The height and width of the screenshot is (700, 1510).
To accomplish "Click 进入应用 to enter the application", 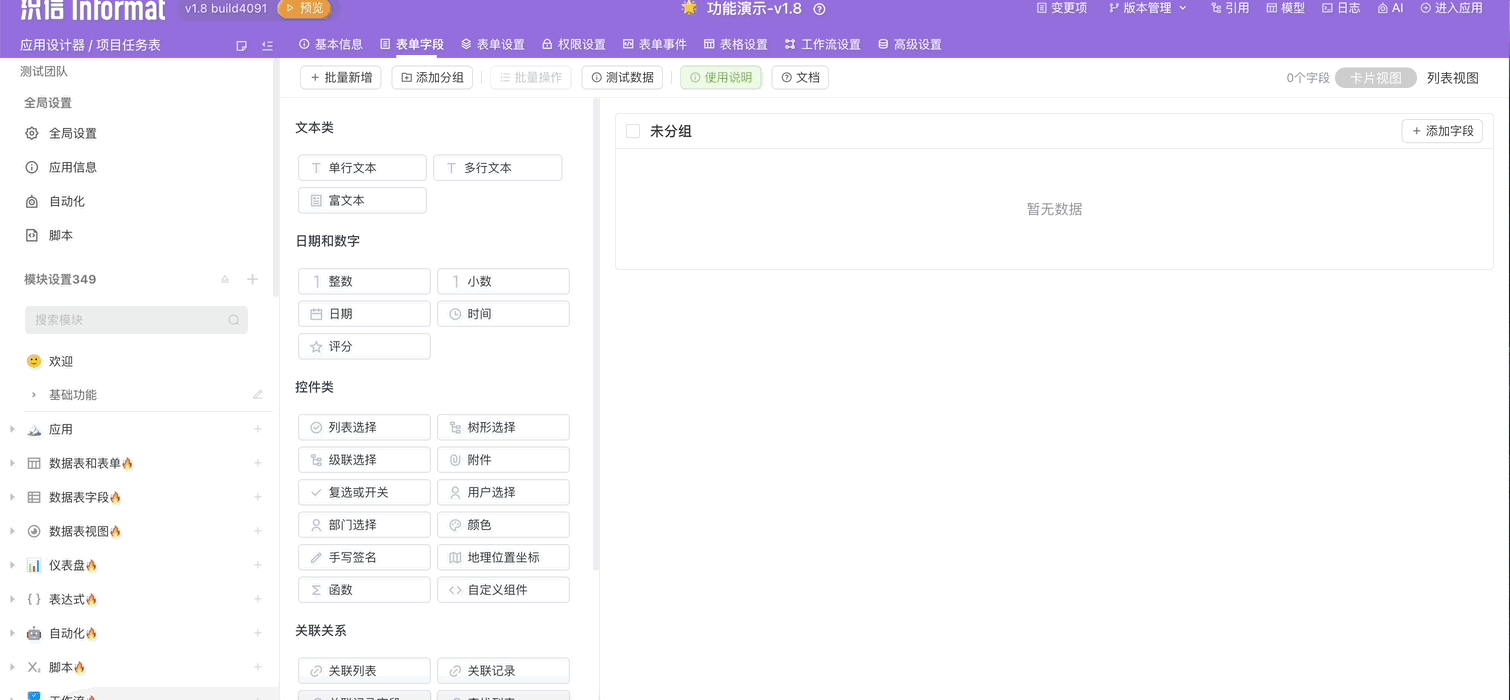I will (1450, 10).
